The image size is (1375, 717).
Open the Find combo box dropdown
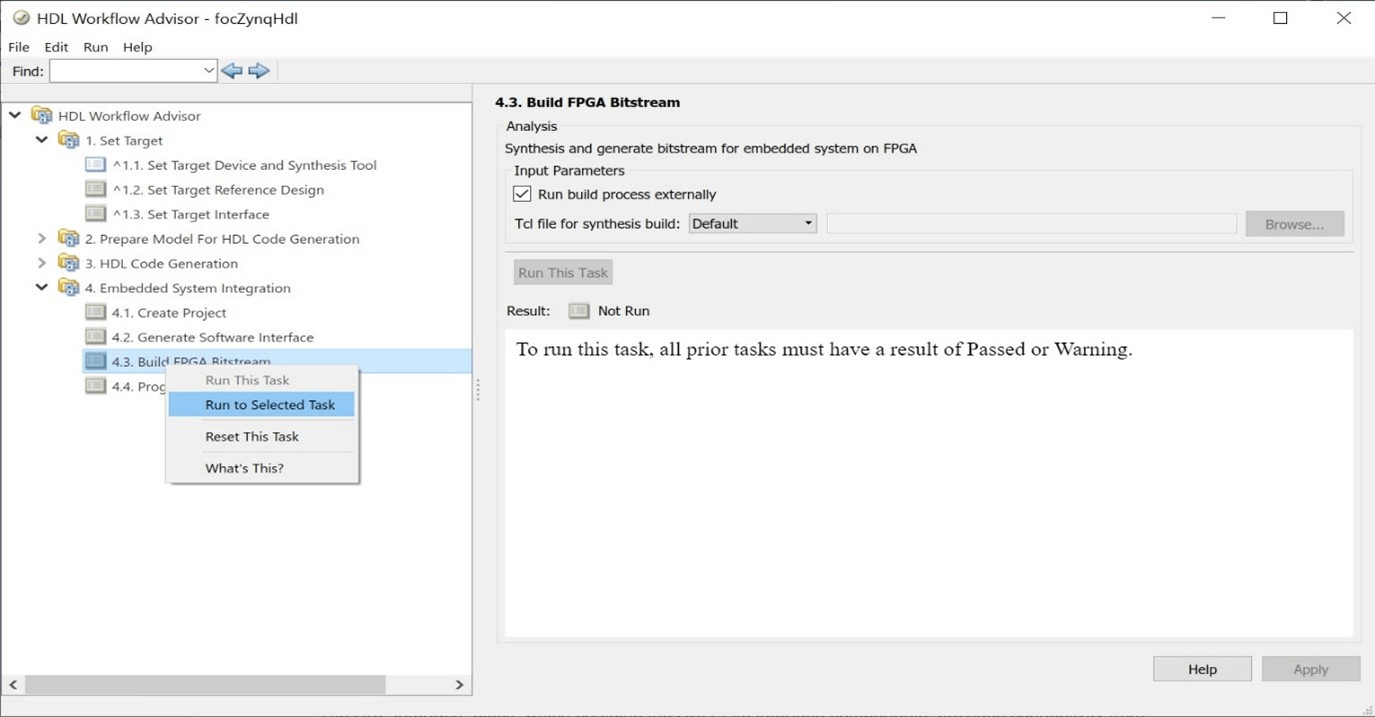pos(209,71)
